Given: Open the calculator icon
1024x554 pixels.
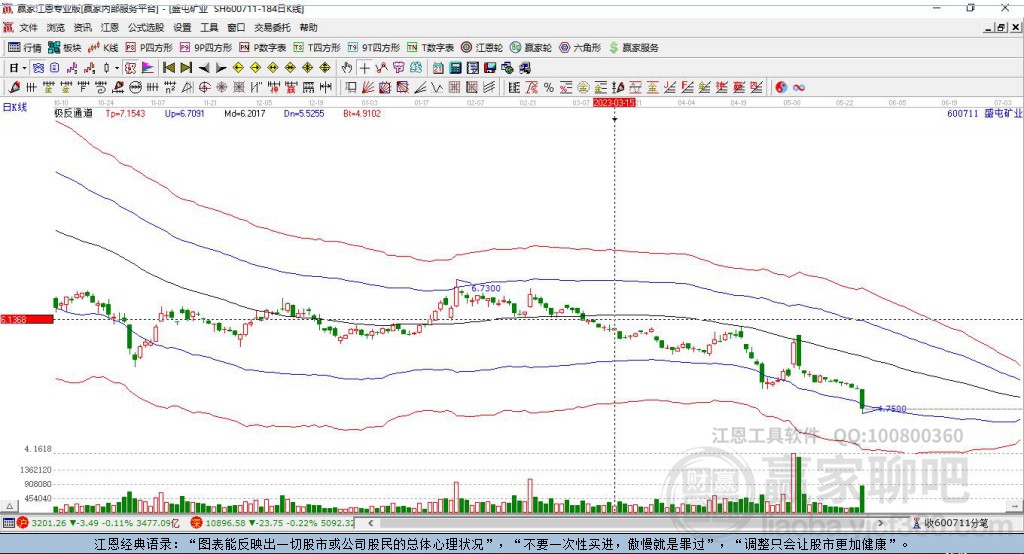Looking at the screenshot, I should tap(455, 68).
